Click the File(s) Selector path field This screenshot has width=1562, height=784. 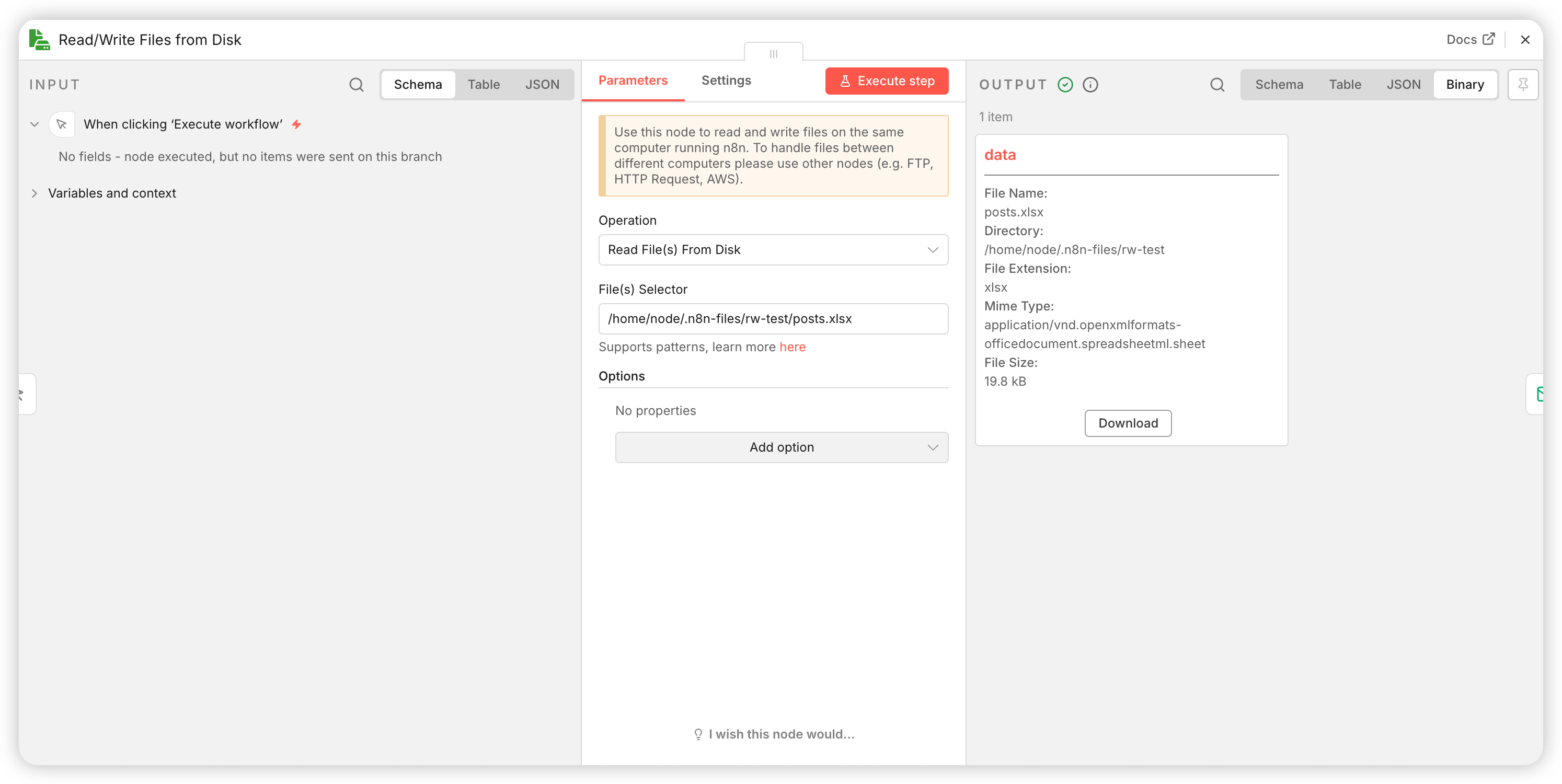(773, 319)
